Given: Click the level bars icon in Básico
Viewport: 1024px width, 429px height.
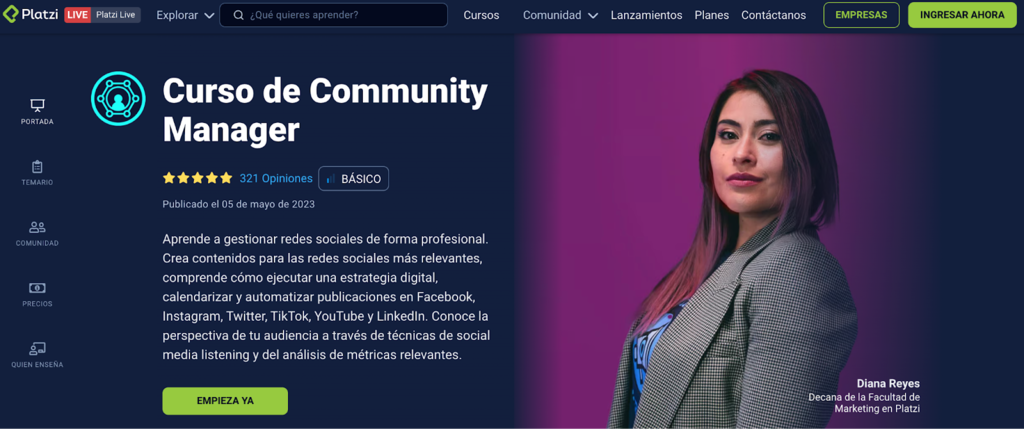Looking at the screenshot, I should 331,178.
